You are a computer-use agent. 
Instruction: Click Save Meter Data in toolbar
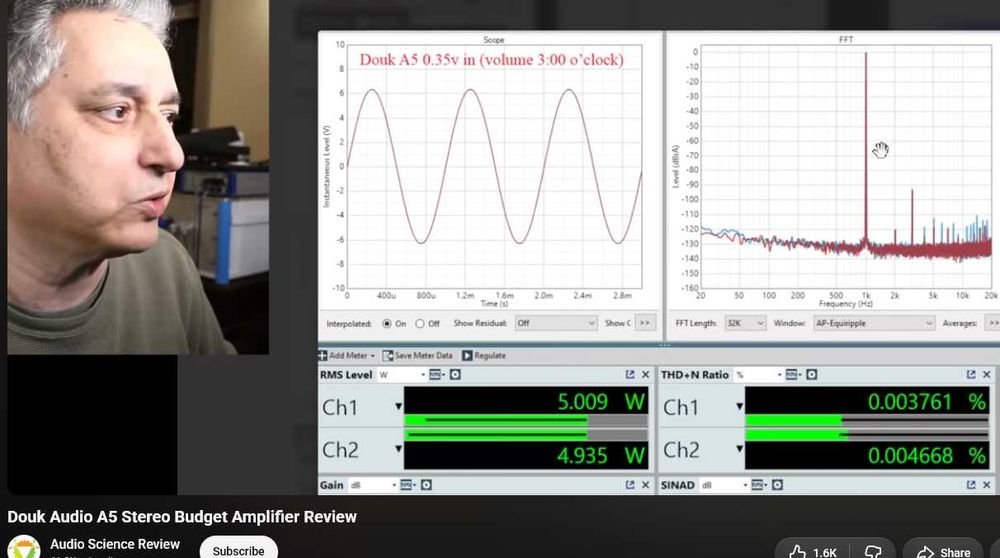pyautogui.click(x=418, y=356)
